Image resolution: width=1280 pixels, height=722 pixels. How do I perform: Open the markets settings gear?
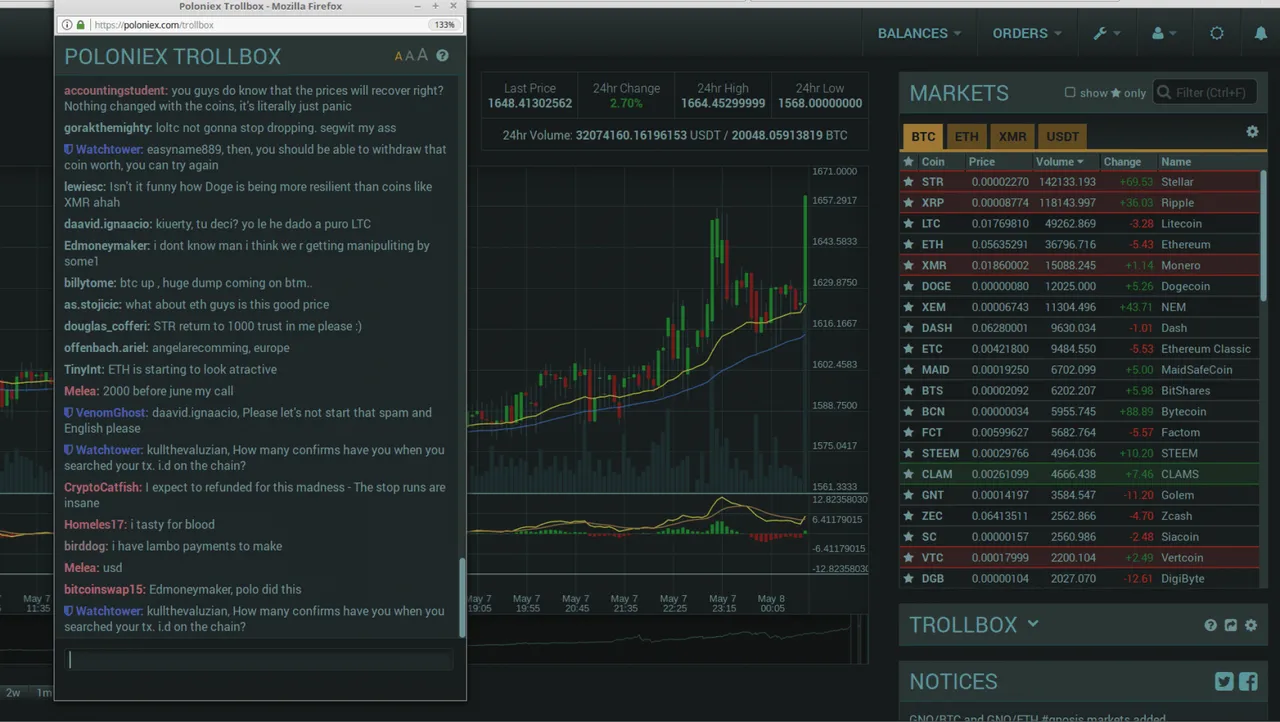1252,132
